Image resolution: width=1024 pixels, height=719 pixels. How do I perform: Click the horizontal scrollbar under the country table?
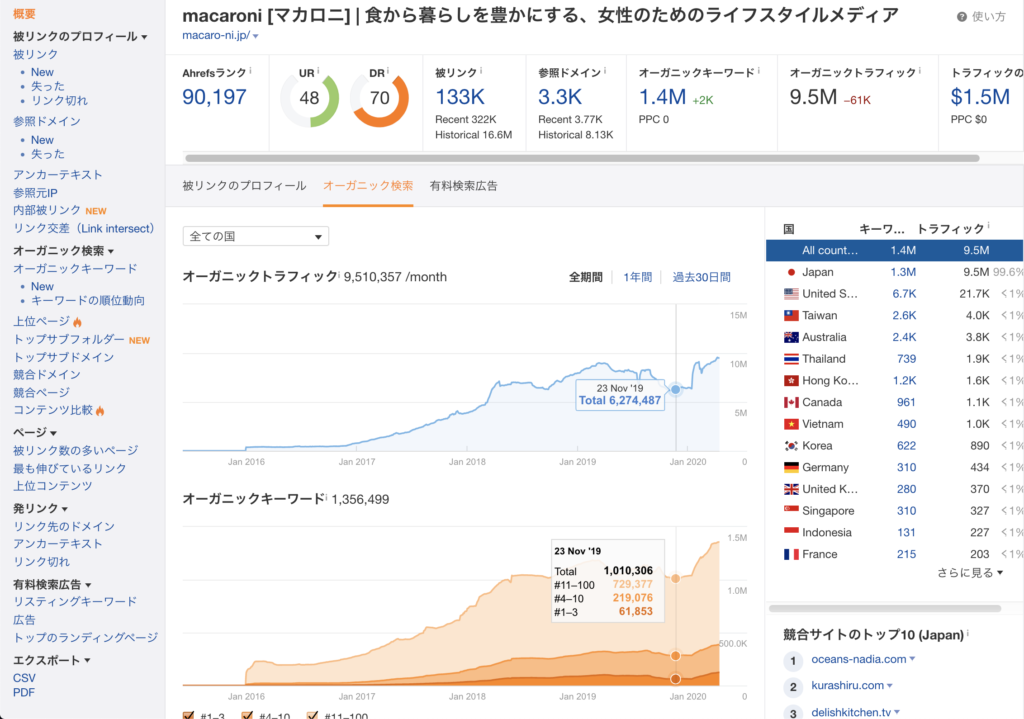[x=885, y=609]
